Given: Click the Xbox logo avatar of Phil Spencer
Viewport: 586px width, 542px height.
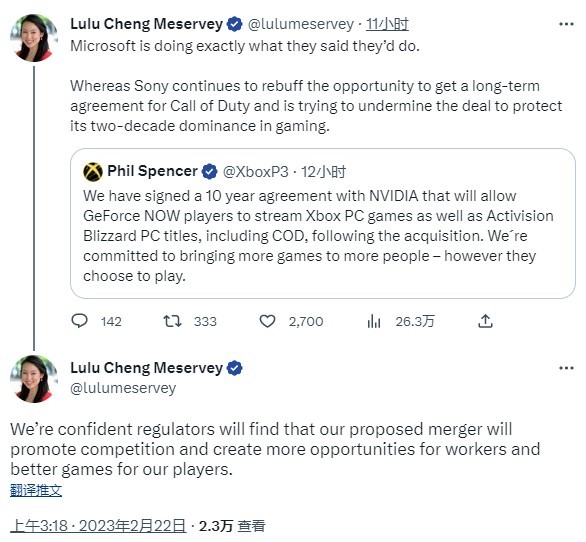Looking at the screenshot, I should [93, 172].
